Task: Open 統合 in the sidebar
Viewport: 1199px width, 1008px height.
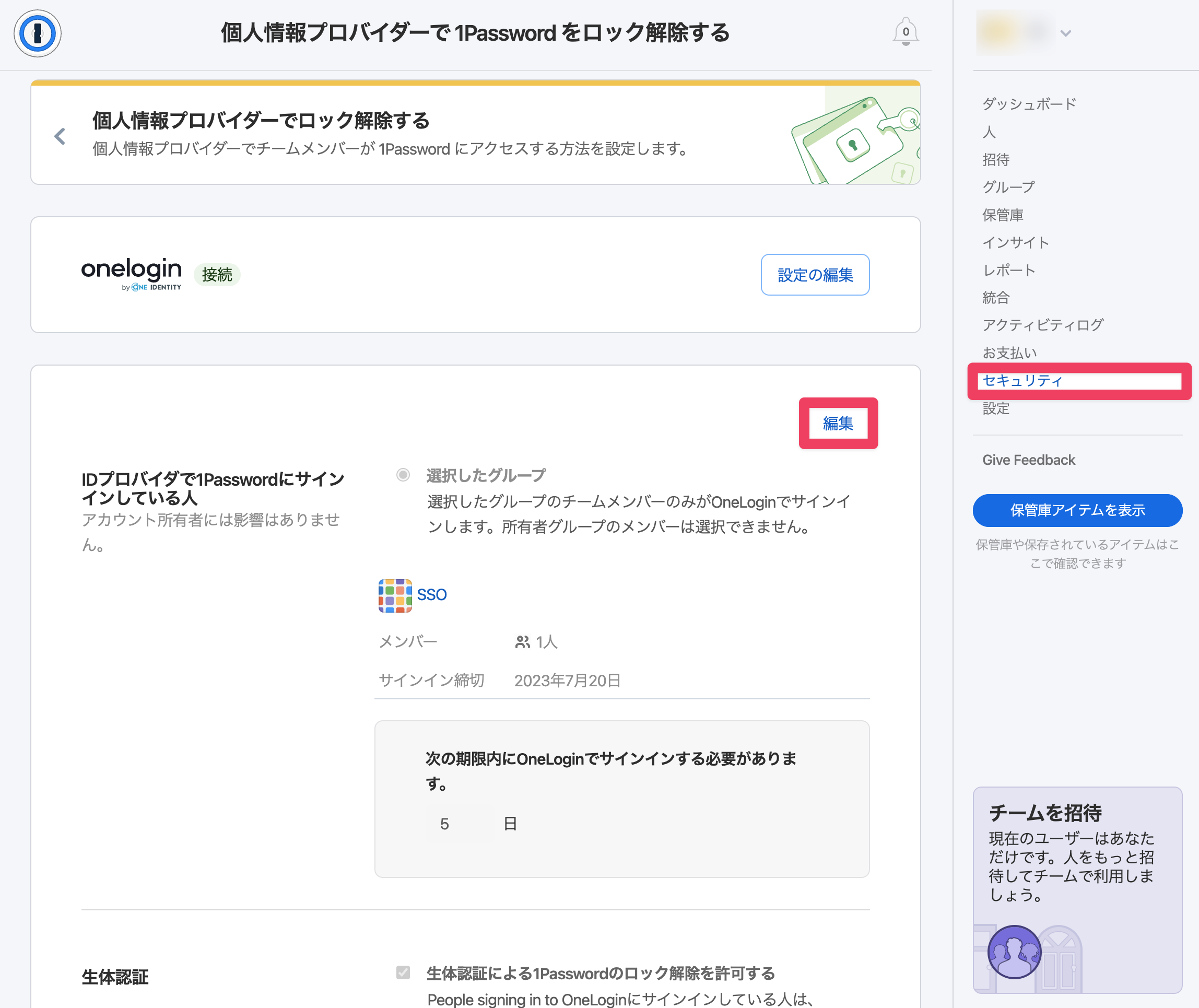Action: 996,298
